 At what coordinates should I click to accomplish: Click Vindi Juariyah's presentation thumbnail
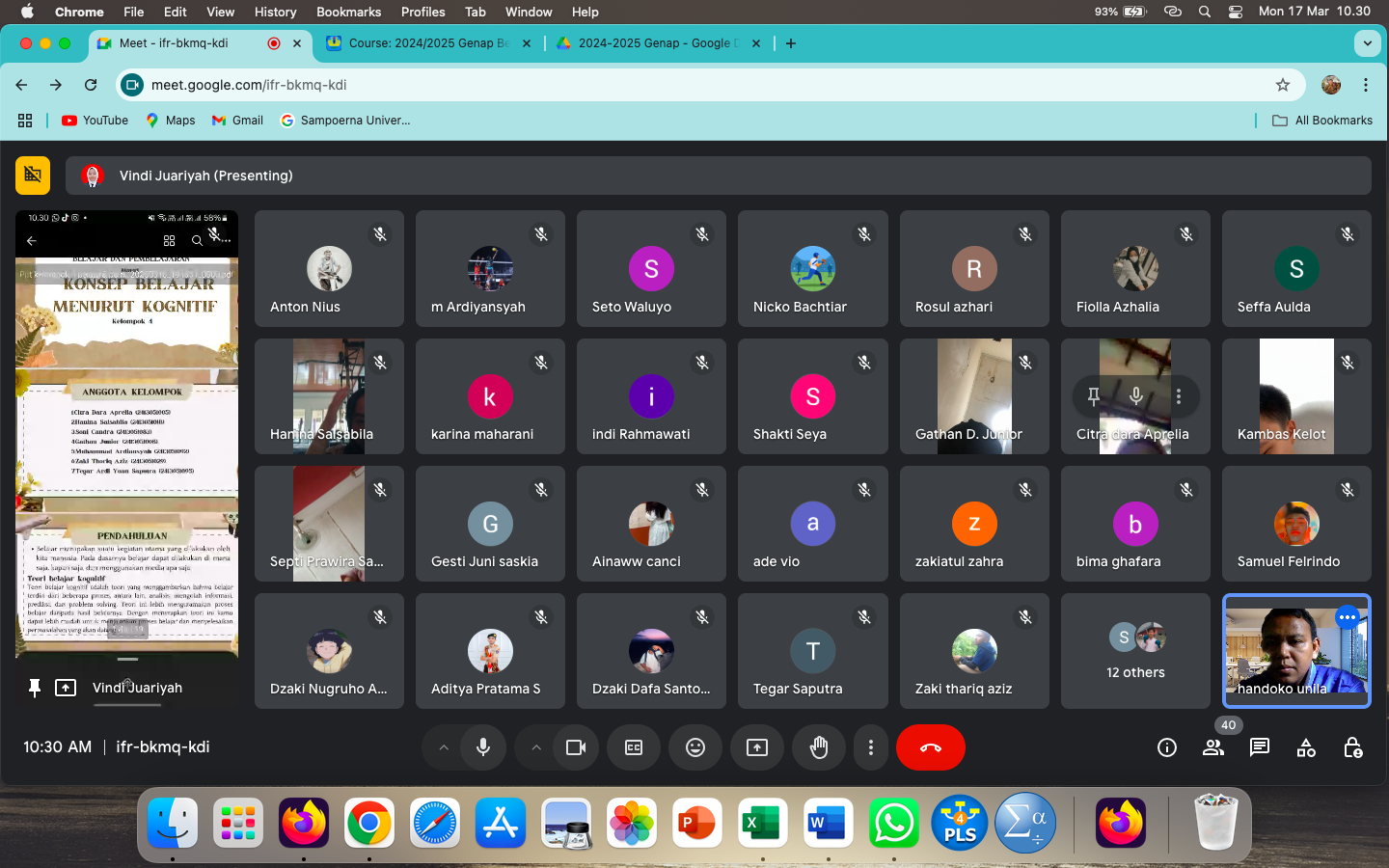127,434
